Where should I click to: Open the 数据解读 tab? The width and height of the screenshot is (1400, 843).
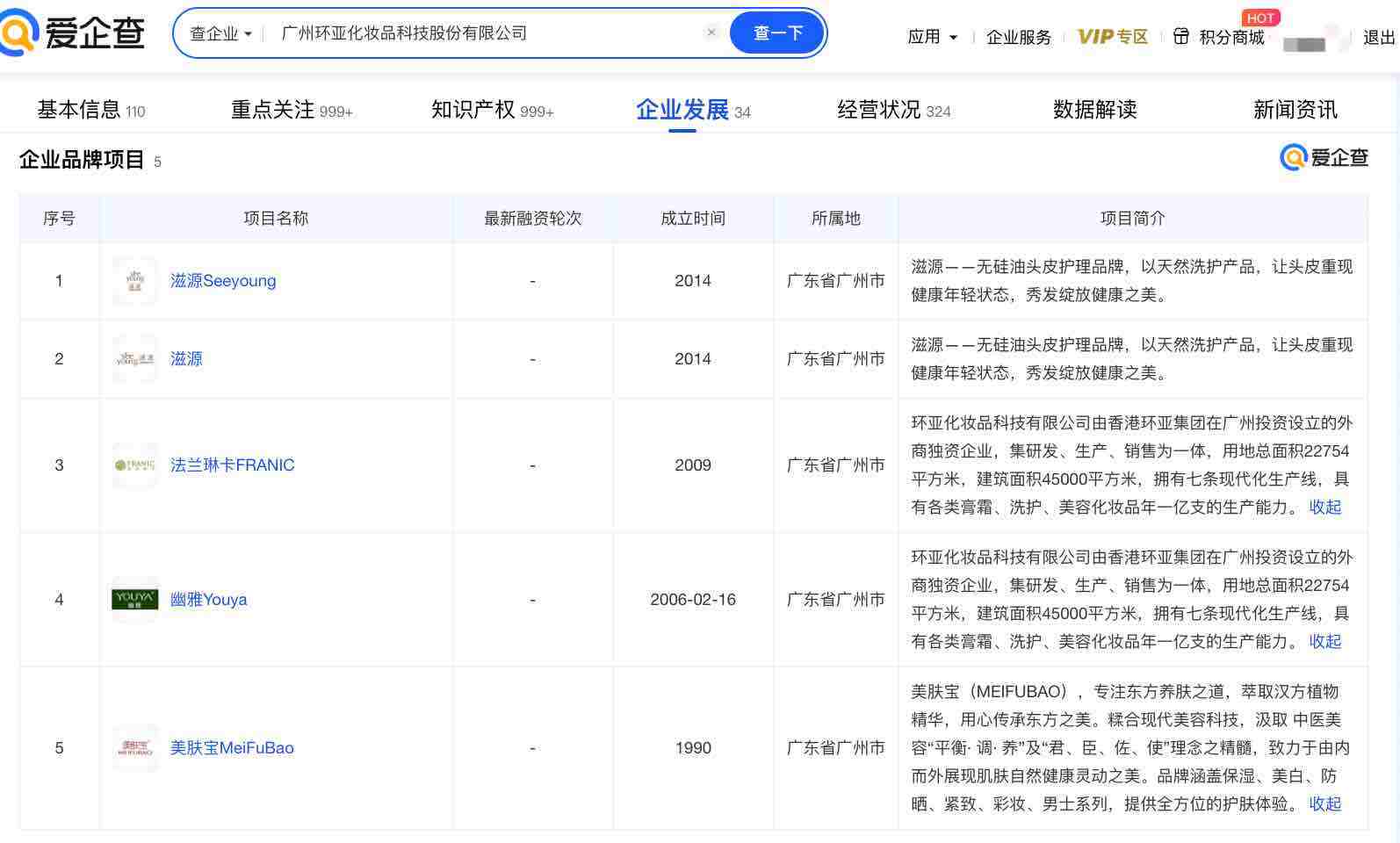(1094, 110)
